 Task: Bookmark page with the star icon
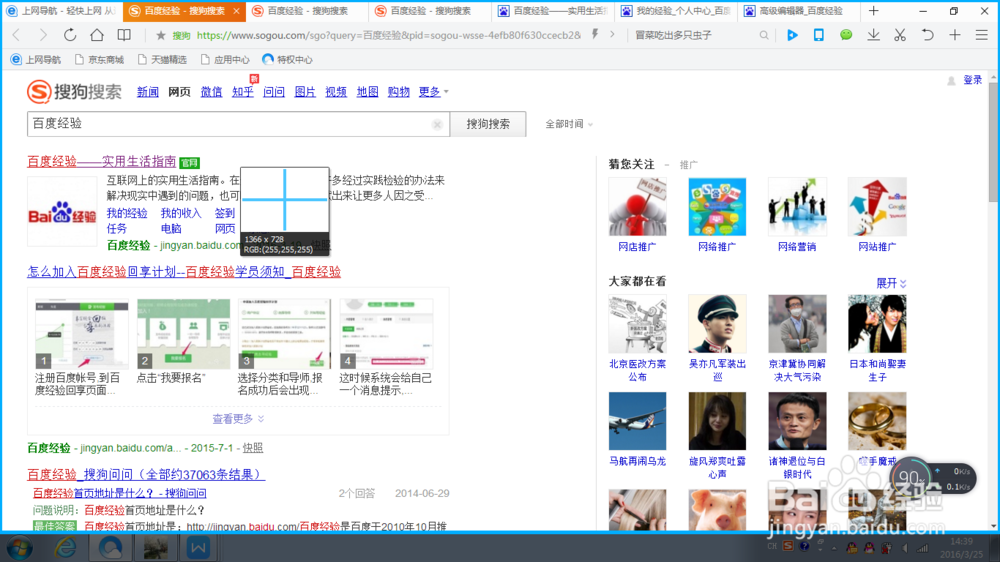pos(160,35)
